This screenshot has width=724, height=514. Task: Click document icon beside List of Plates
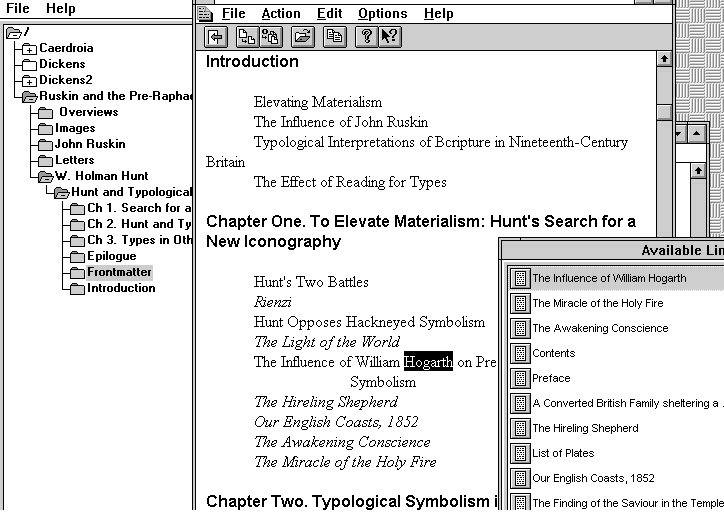[x=520, y=453]
